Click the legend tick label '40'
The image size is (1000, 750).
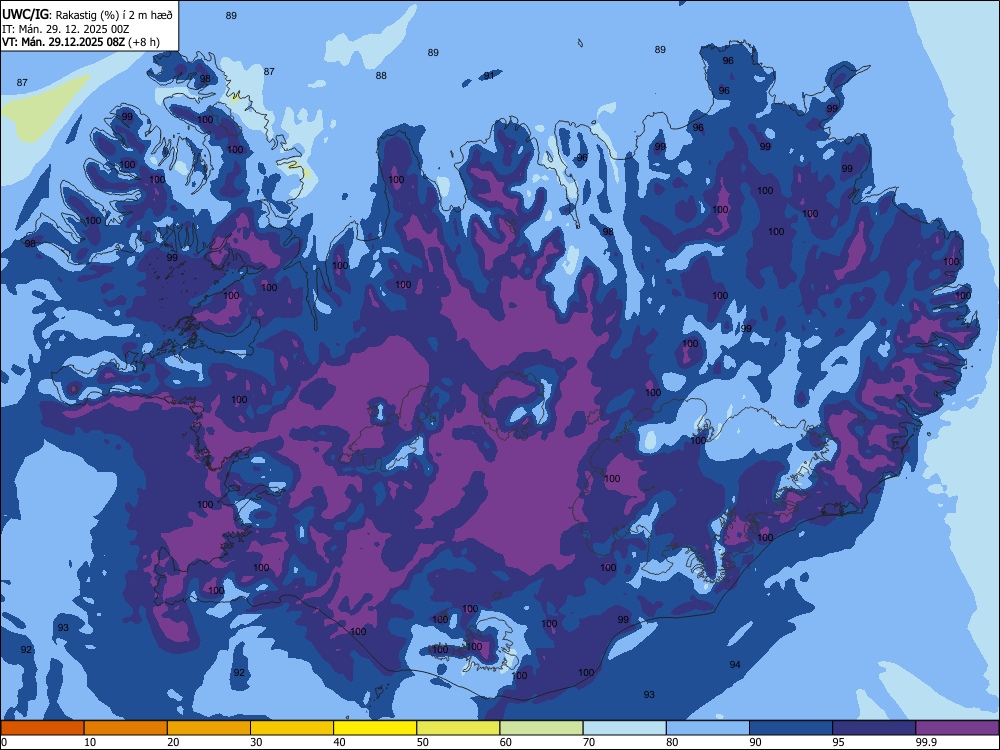tap(340, 742)
